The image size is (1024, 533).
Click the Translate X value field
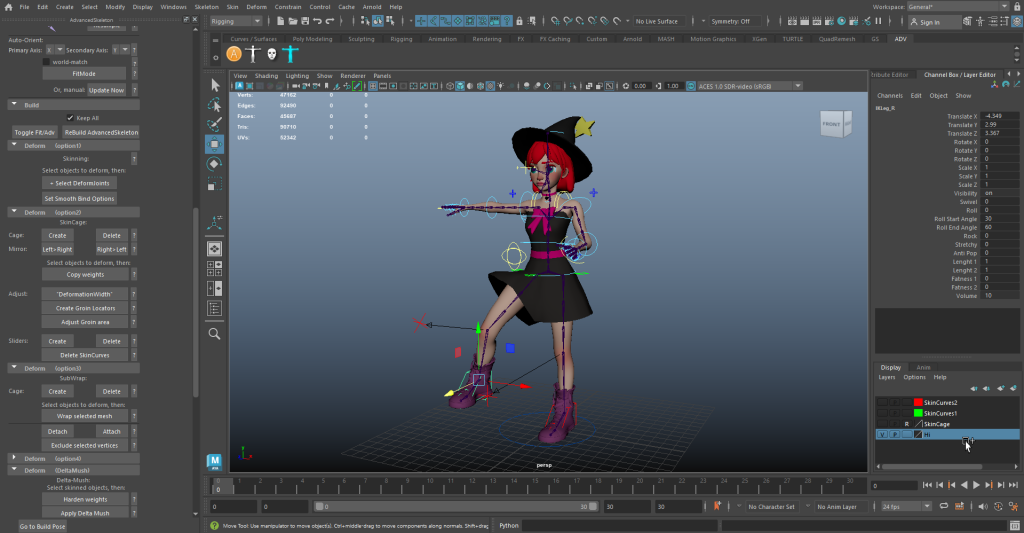pos(1000,116)
